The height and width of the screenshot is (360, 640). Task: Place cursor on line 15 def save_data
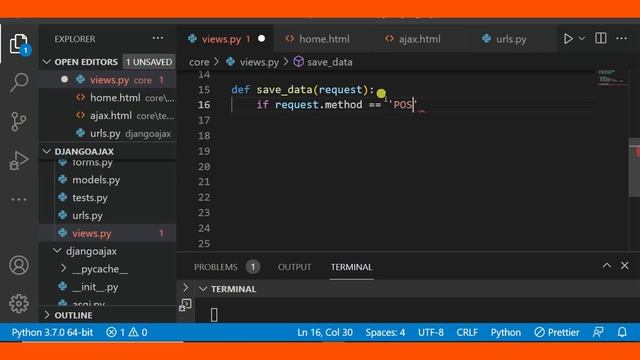tap(303, 90)
